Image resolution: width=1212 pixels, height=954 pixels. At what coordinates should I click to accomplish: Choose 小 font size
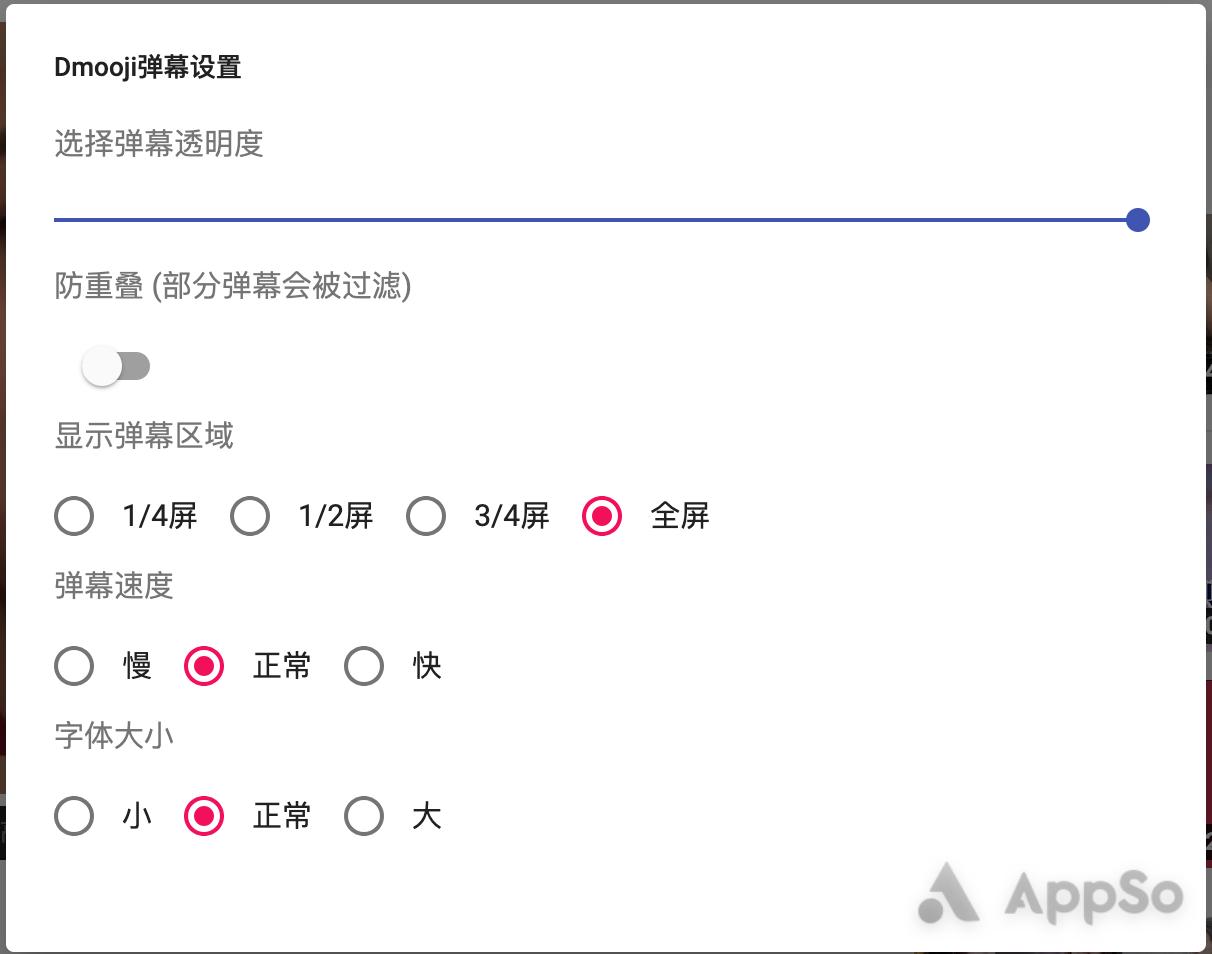[73, 816]
